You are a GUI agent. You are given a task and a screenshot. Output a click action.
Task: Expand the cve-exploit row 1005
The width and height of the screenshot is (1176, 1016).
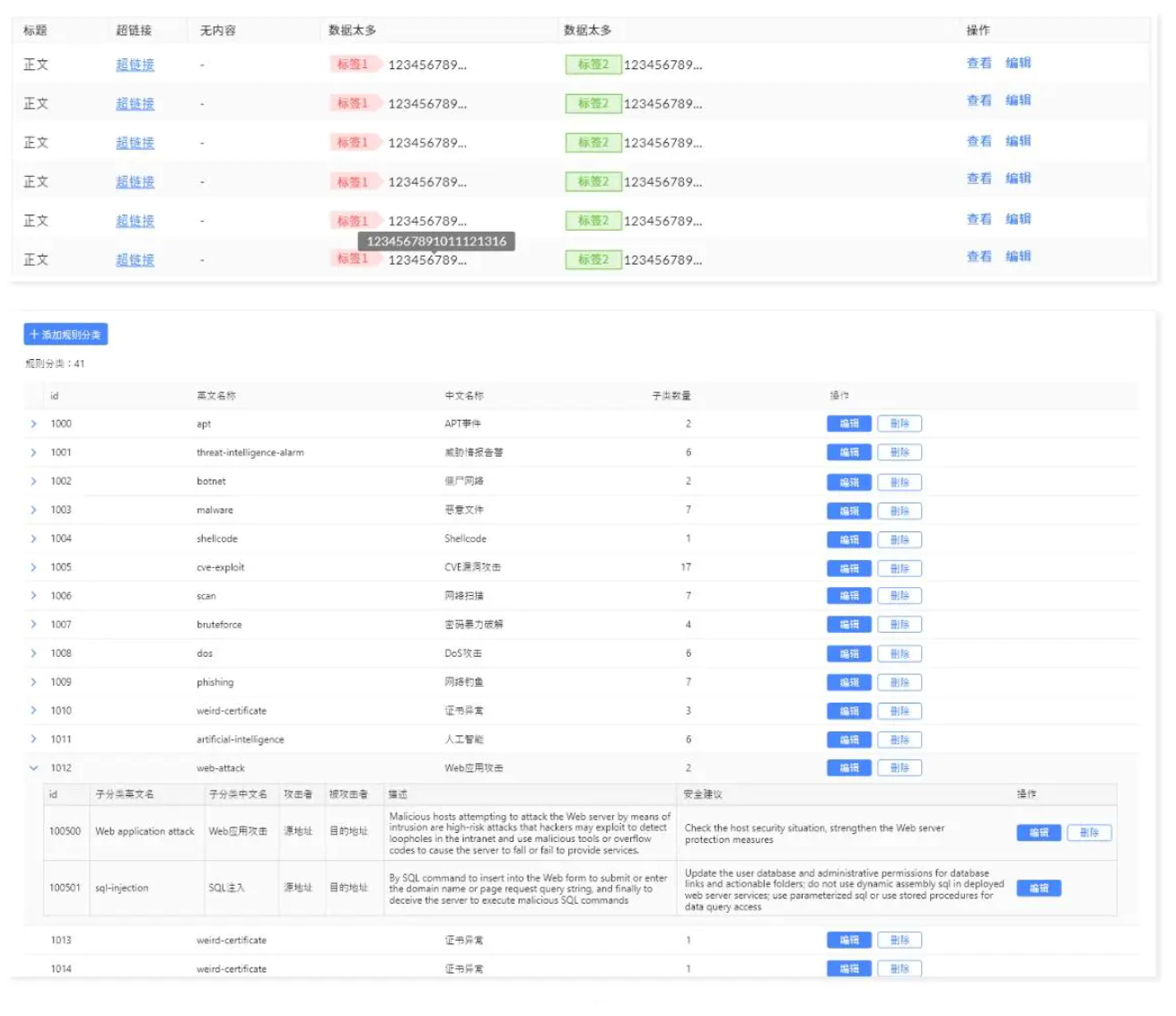[x=33, y=567]
